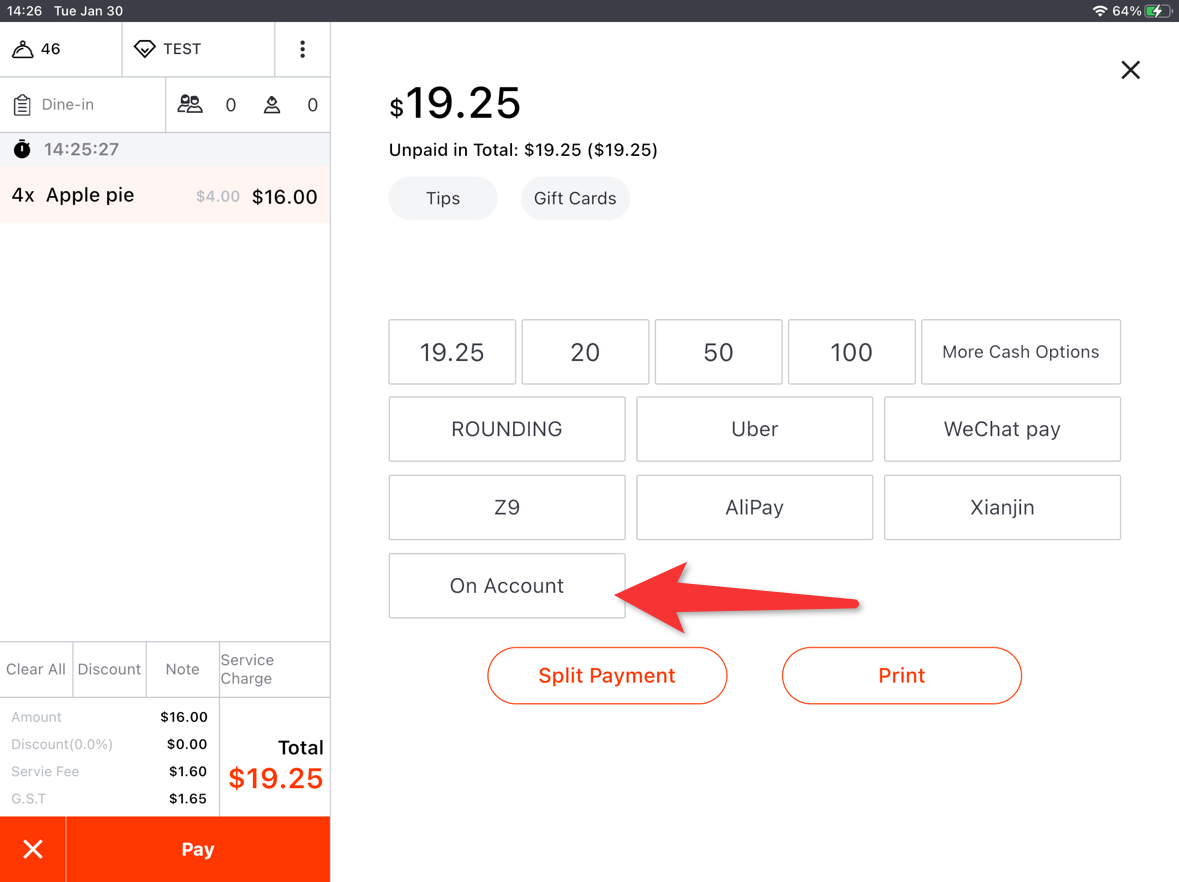The image size is (1179, 882).
Task: Tap the order timer 14:25:27
Action: (x=81, y=149)
